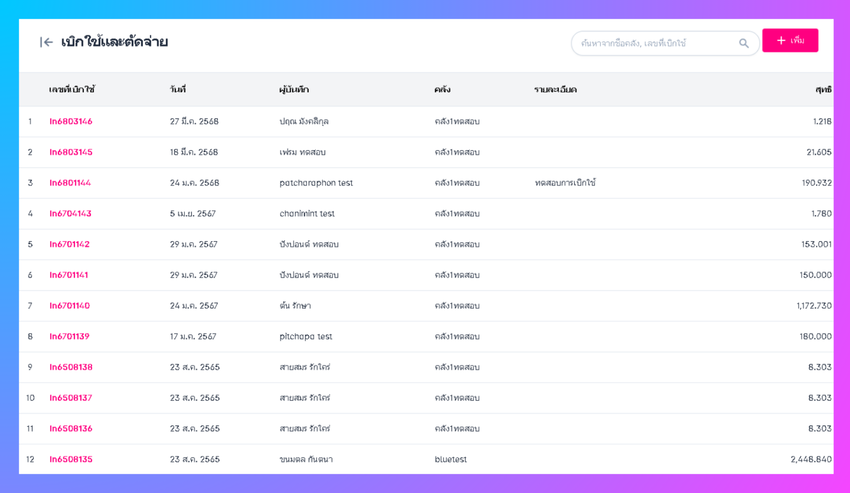Open requisition In6508137
The image size is (850, 493).
coord(70,398)
